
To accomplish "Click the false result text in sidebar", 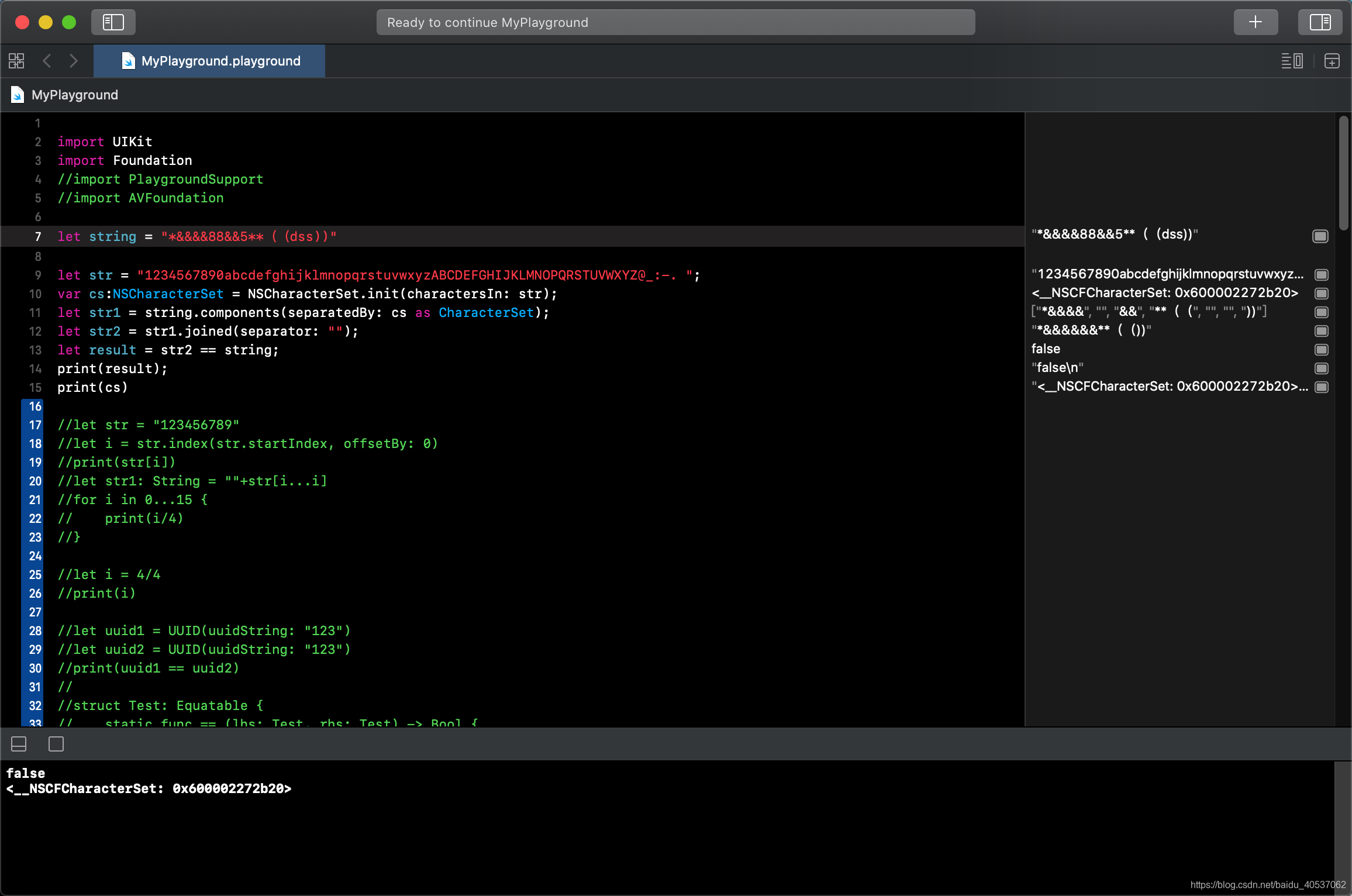I will (1046, 349).
